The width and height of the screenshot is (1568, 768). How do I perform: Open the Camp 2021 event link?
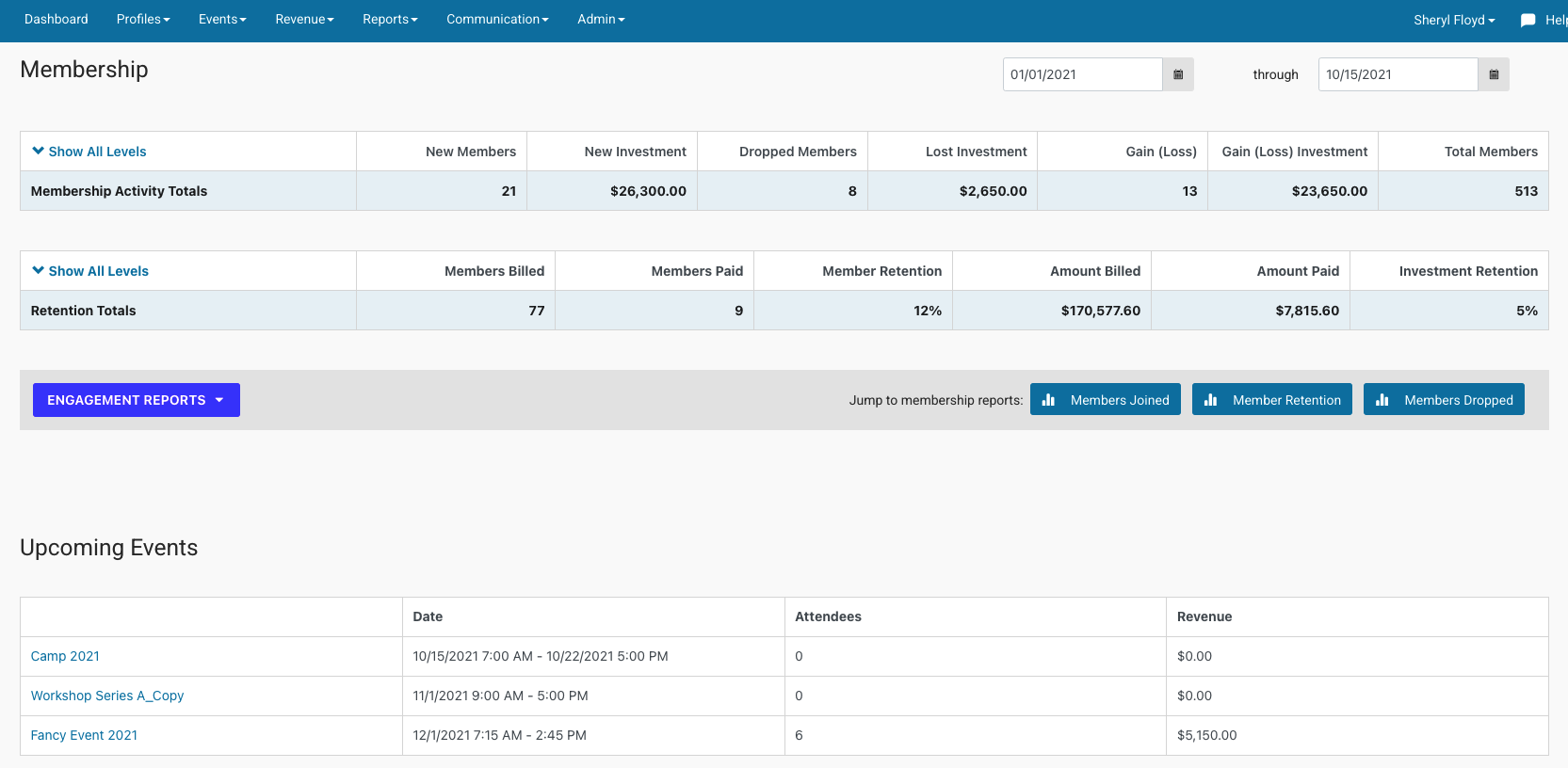pyautogui.click(x=65, y=656)
